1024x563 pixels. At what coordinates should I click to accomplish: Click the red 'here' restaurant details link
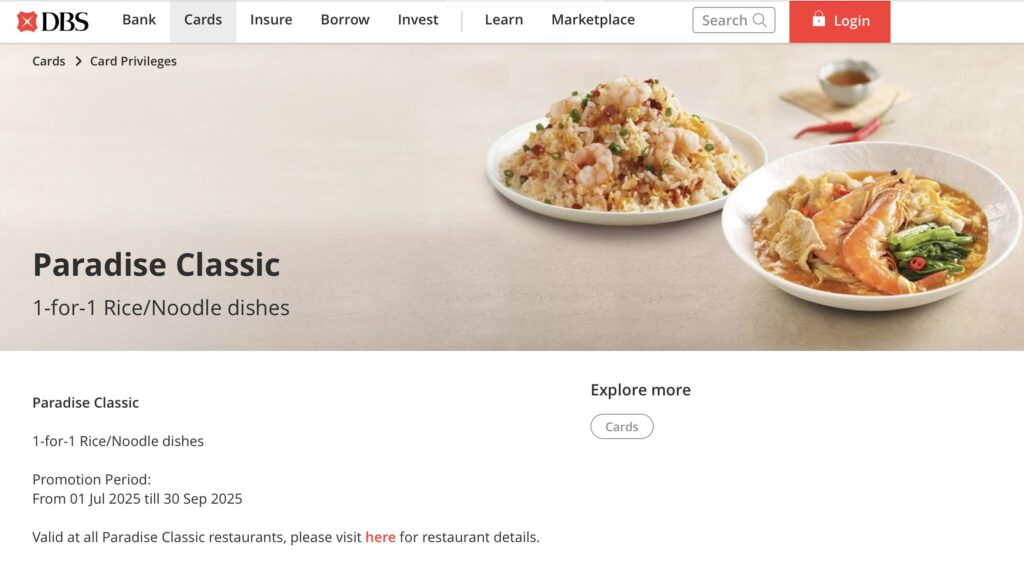[x=380, y=537]
